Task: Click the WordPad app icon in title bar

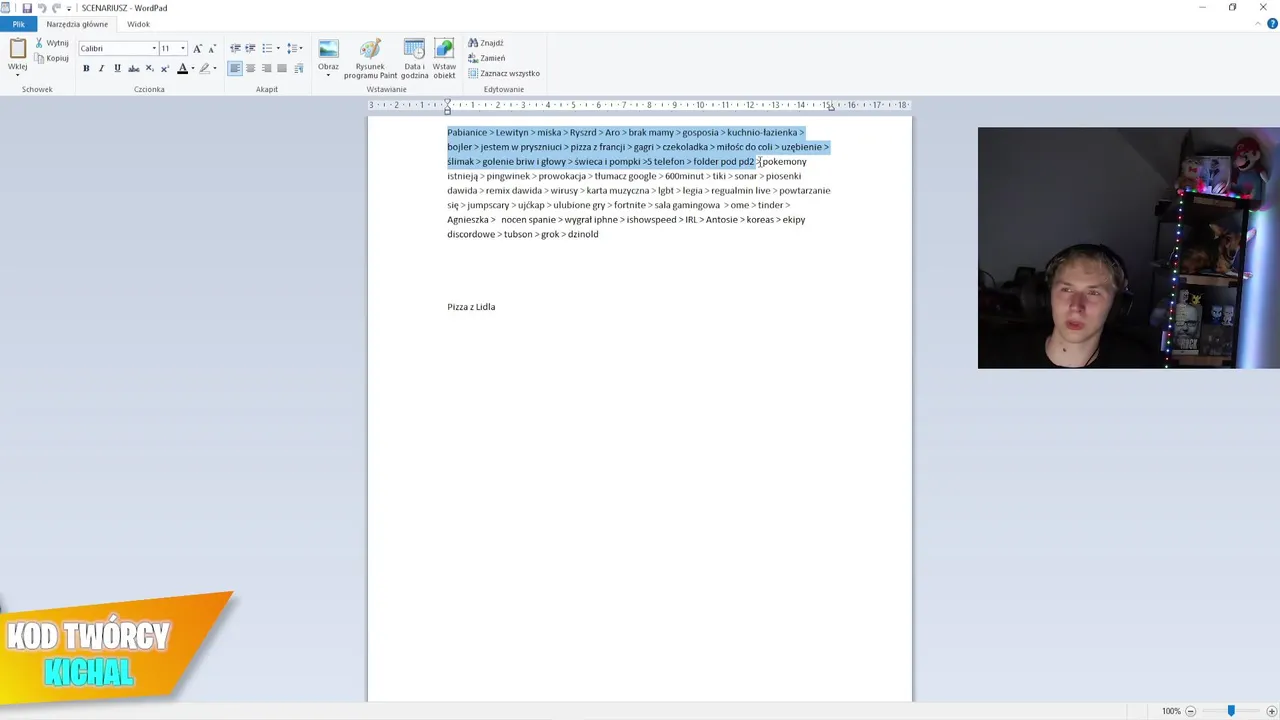Action: [x=6, y=8]
